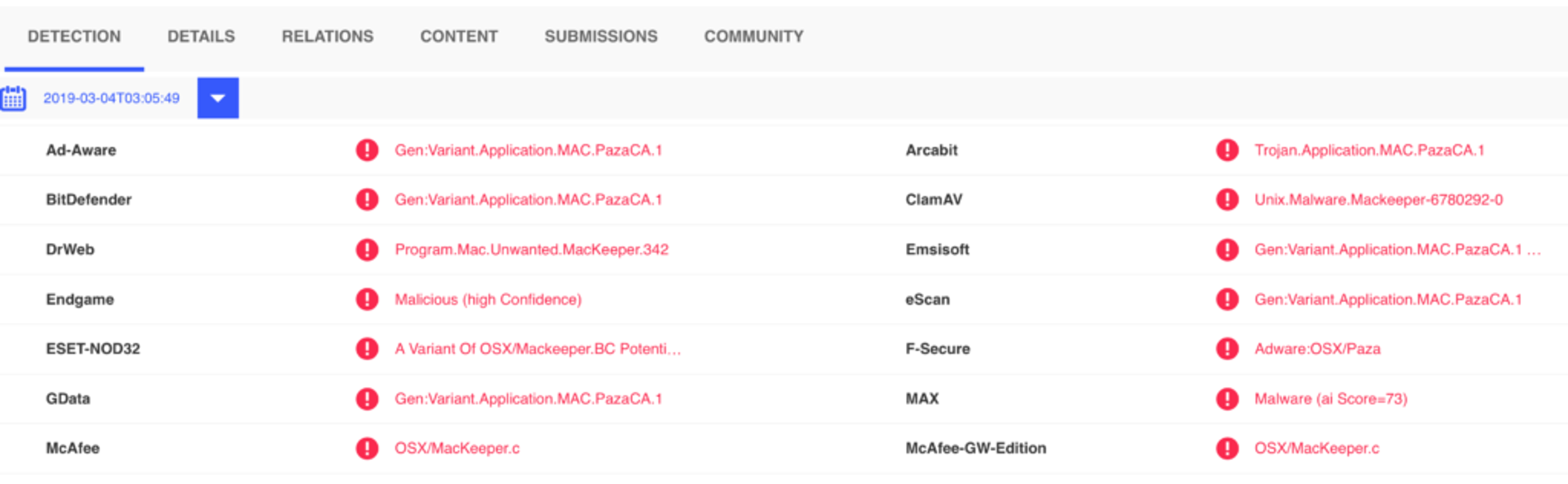
Task: Click Program.Mac.Unwanted.MacKeeper.342 detection text
Action: 532,249
